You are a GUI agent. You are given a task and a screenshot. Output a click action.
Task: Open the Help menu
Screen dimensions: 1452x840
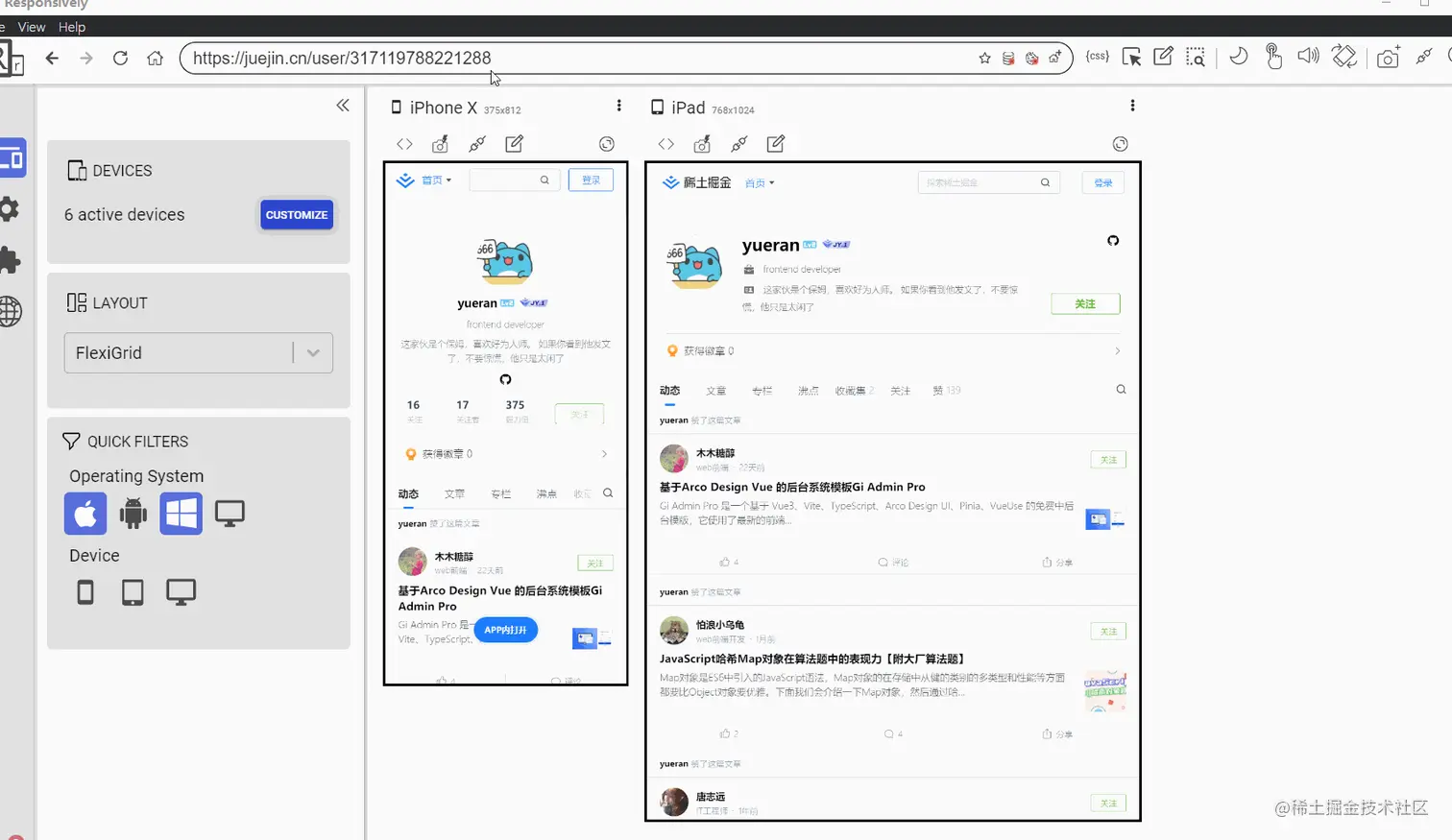click(72, 27)
